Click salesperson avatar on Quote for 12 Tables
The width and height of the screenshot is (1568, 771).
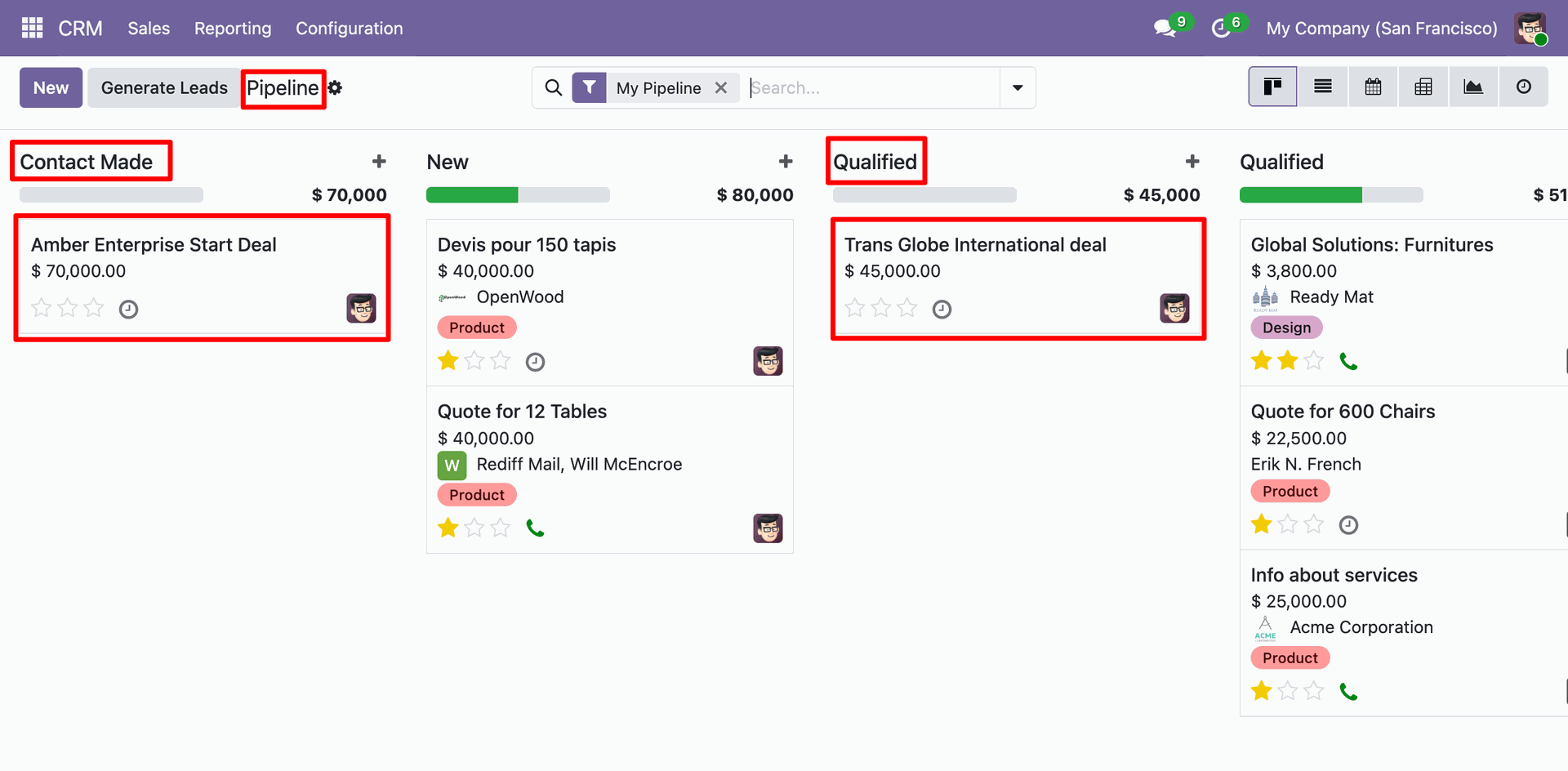[768, 528]
